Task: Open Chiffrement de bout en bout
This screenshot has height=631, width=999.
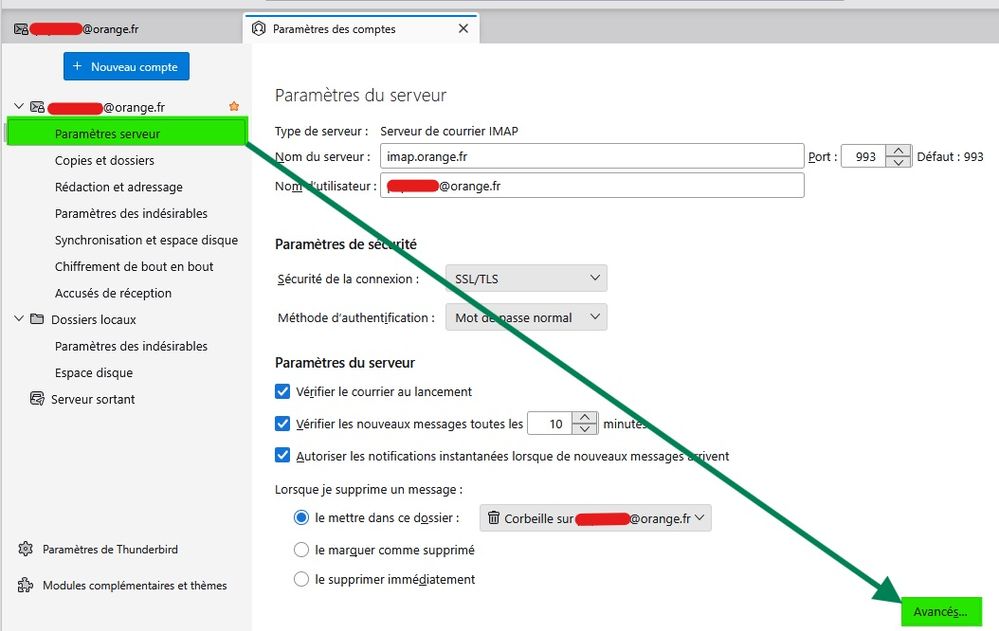Action: coord(134,266)
